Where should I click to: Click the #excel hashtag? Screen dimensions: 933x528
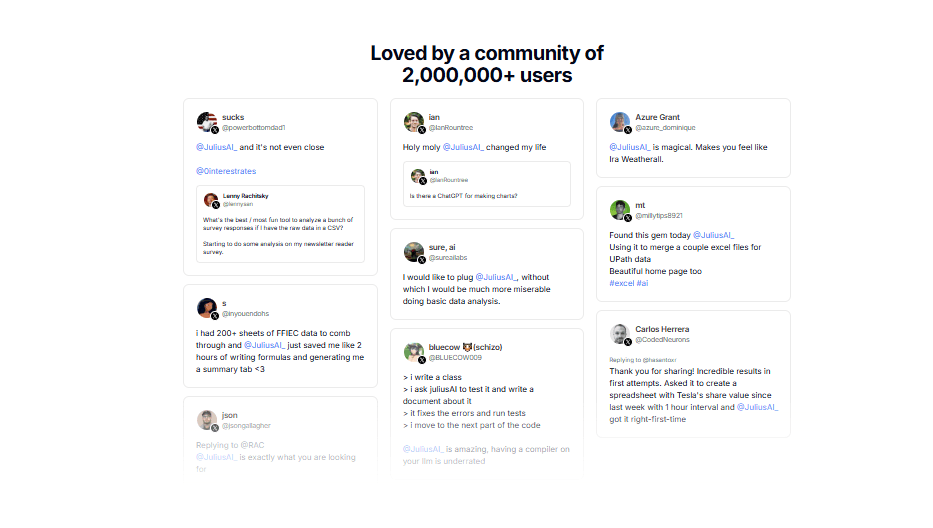pyautogui.click(x=622, y=283)
